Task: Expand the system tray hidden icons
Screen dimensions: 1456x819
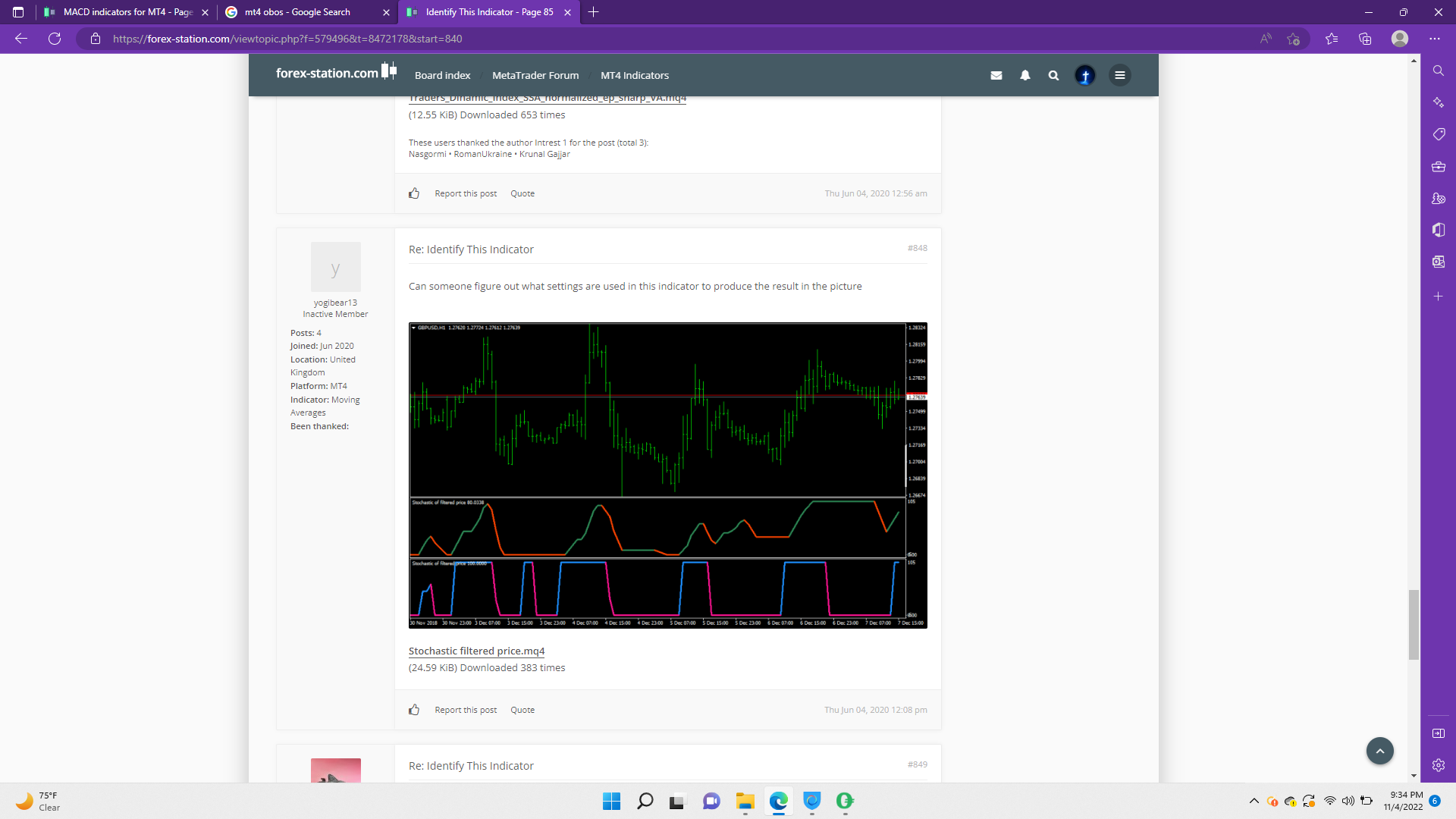Action: pos(1254,801)
